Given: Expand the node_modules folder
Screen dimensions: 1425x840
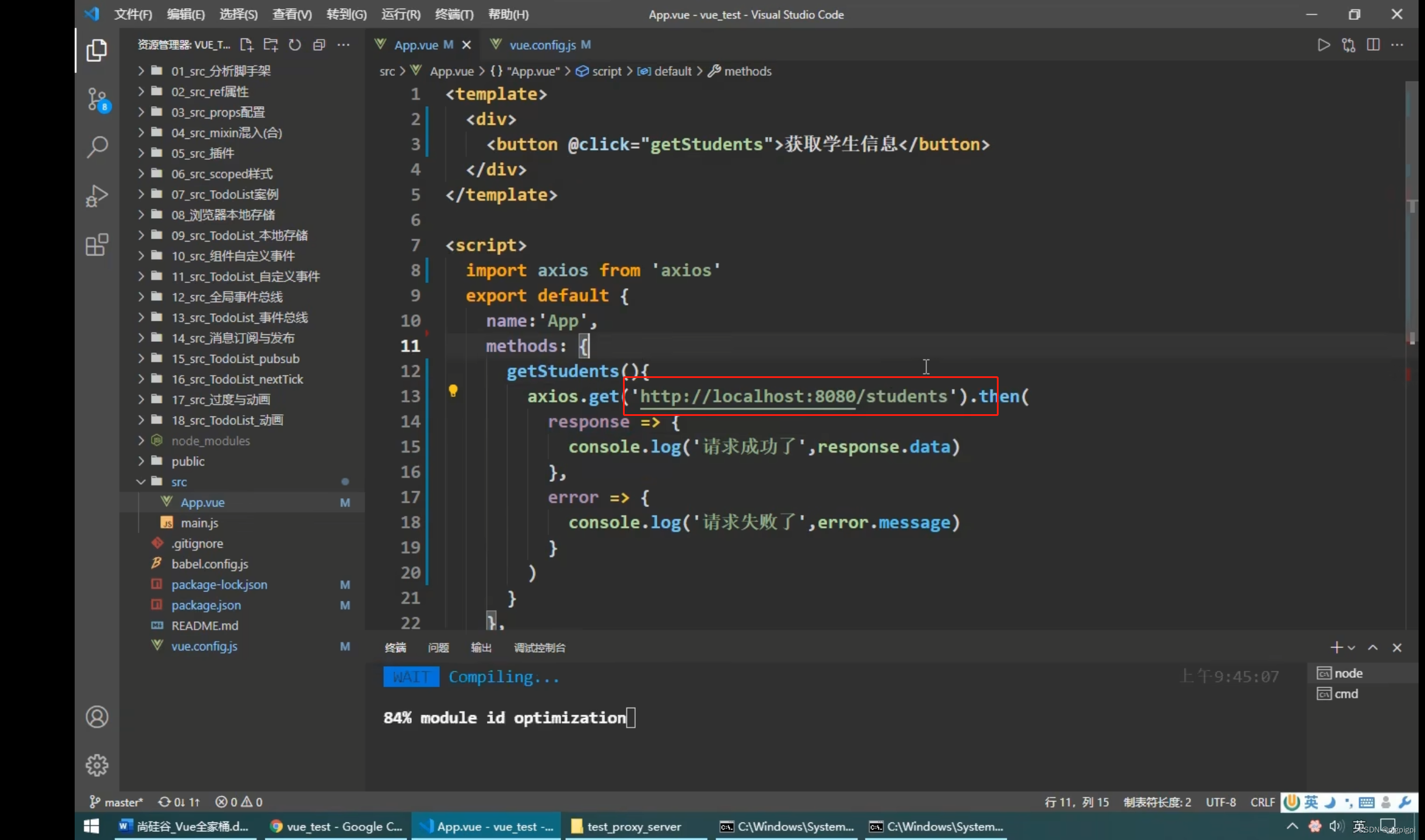Looking at the screenshot, I should click(243, 440).
